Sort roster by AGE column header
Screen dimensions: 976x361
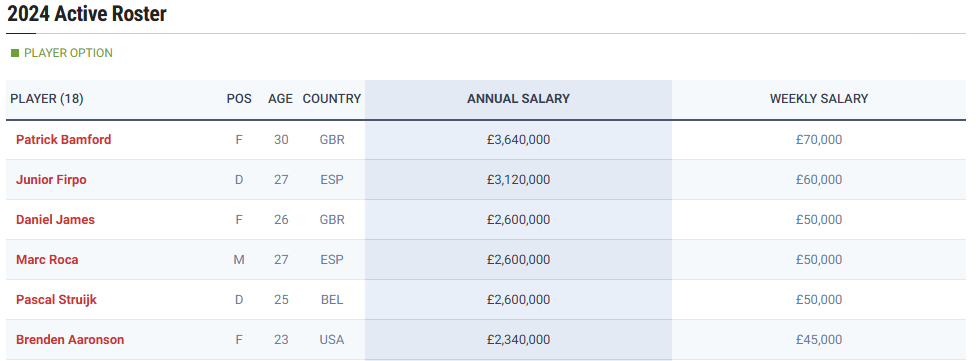[x=281, y=99]
